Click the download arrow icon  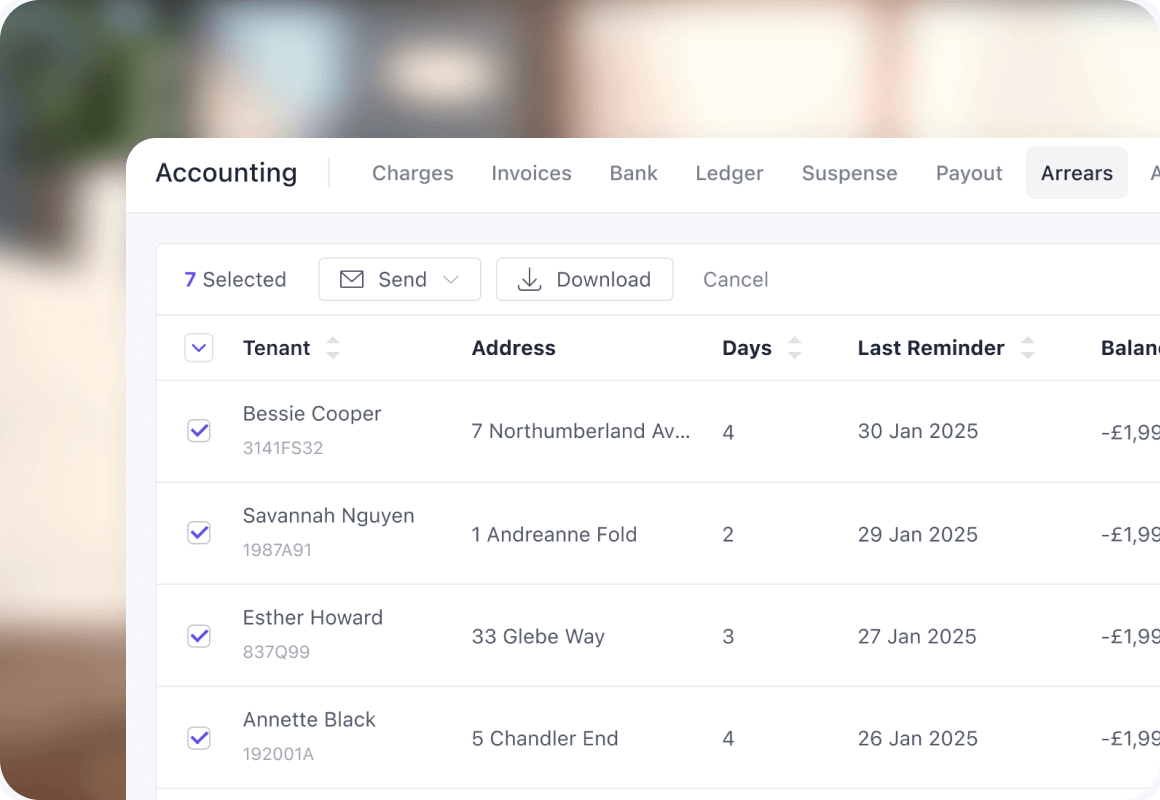(x=529, y=280)
